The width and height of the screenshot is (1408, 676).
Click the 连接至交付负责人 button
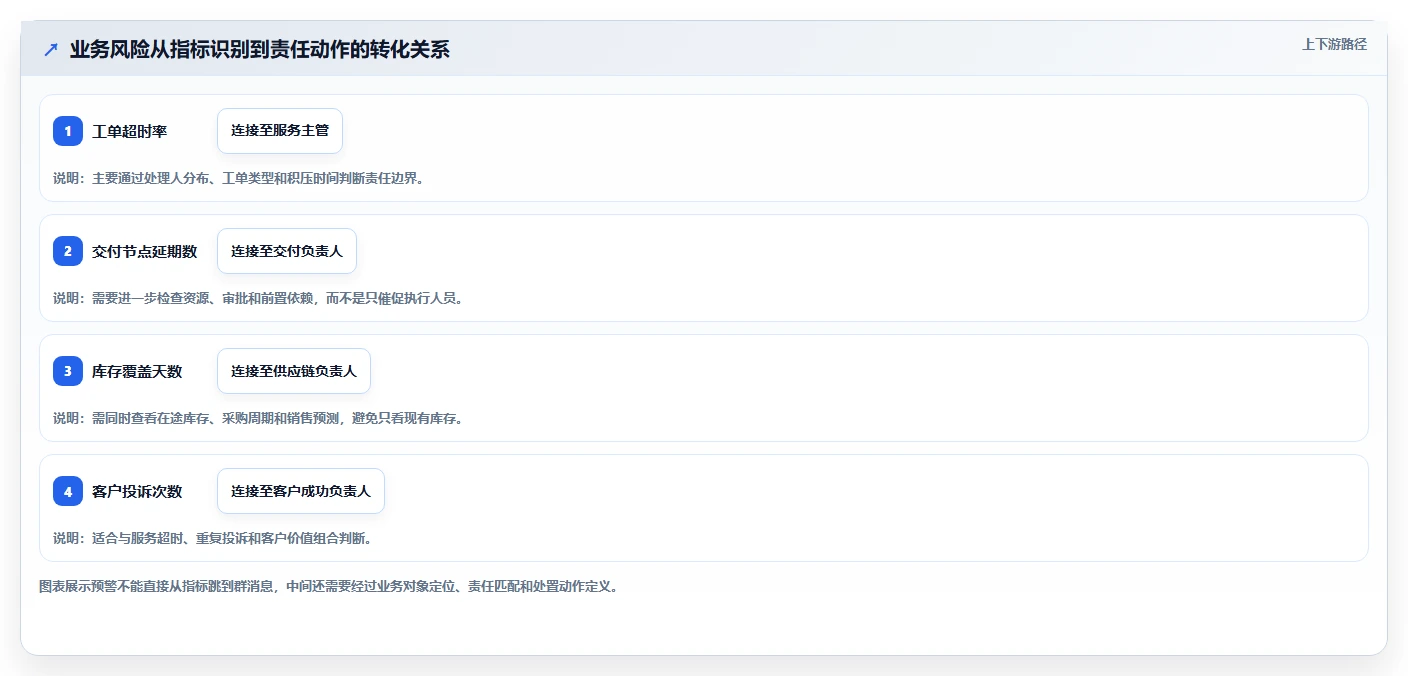(x=287, y=251)
